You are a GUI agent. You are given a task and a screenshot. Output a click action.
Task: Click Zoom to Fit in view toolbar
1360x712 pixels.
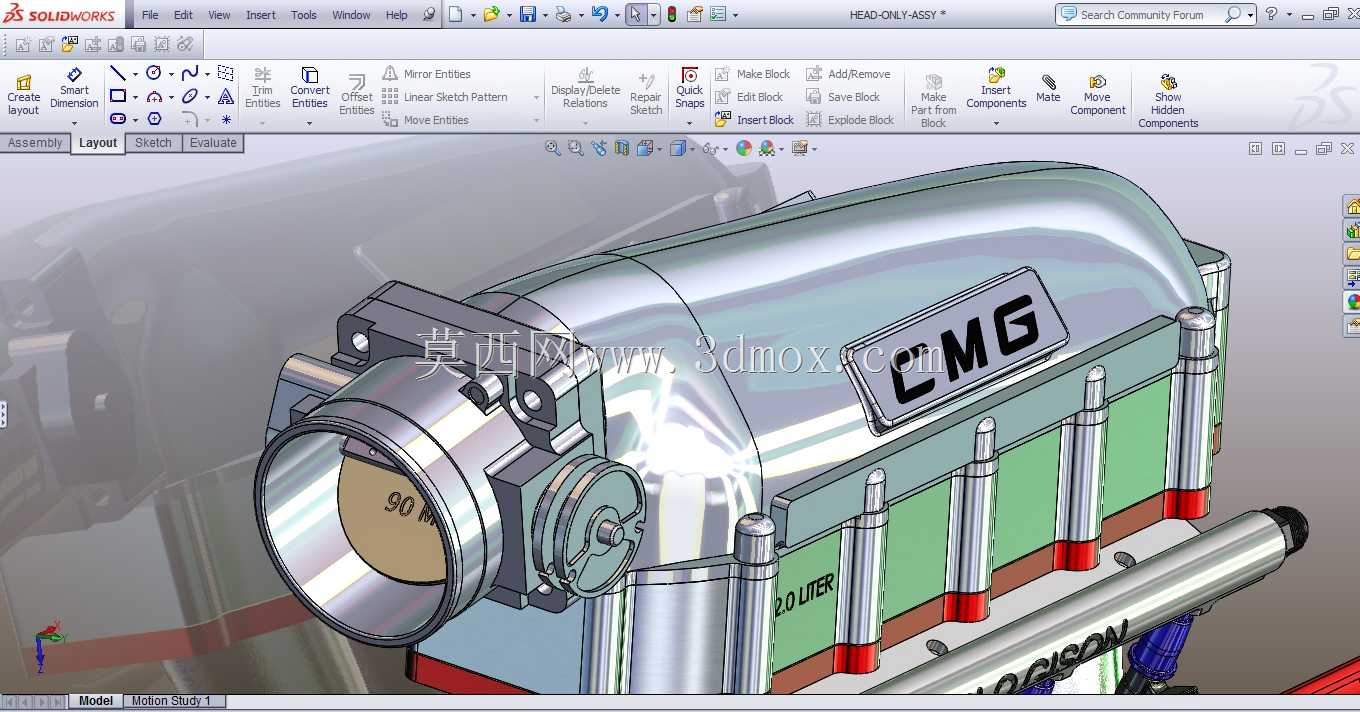coord(552,148)
